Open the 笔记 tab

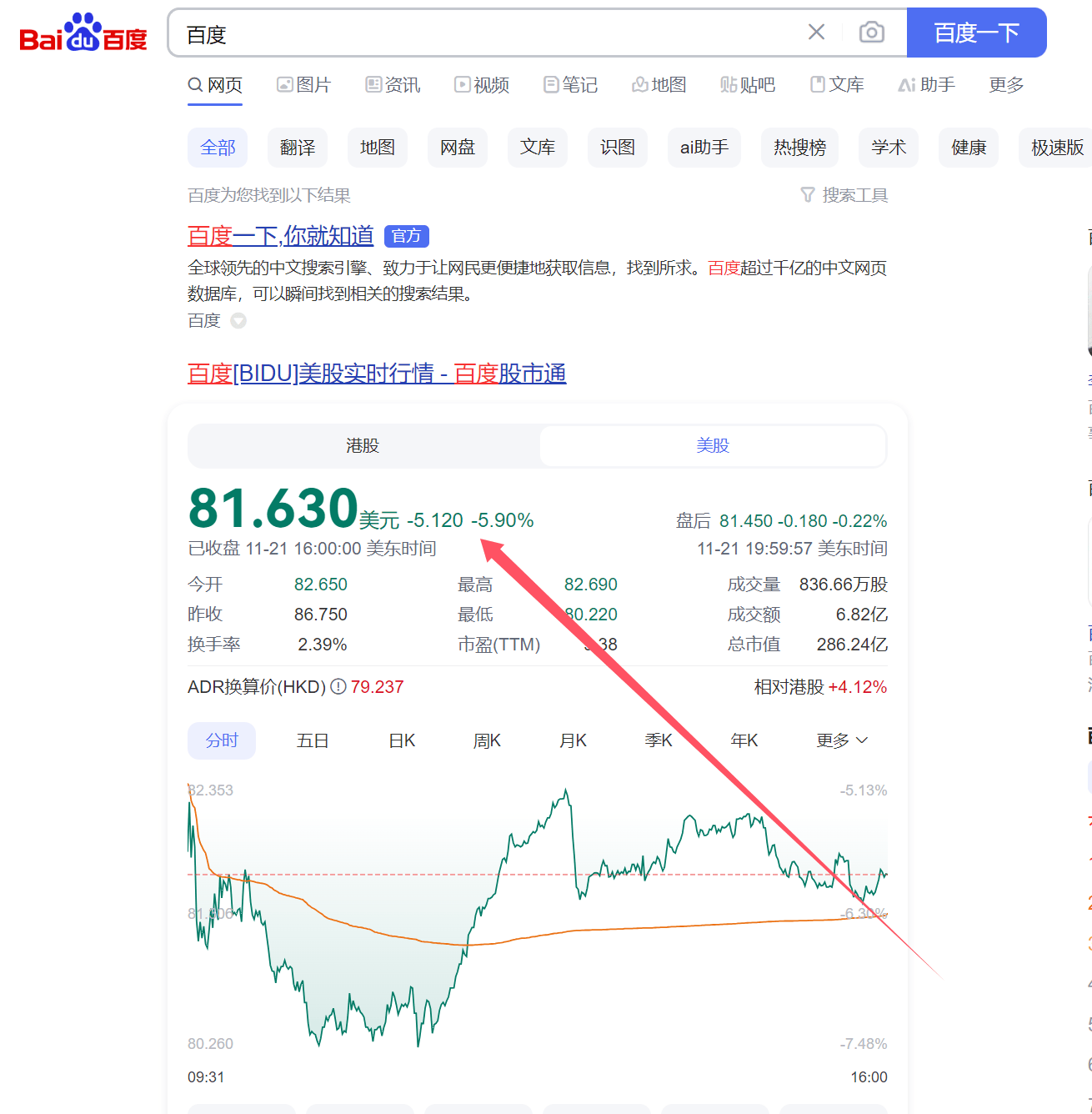coord(571,85)
